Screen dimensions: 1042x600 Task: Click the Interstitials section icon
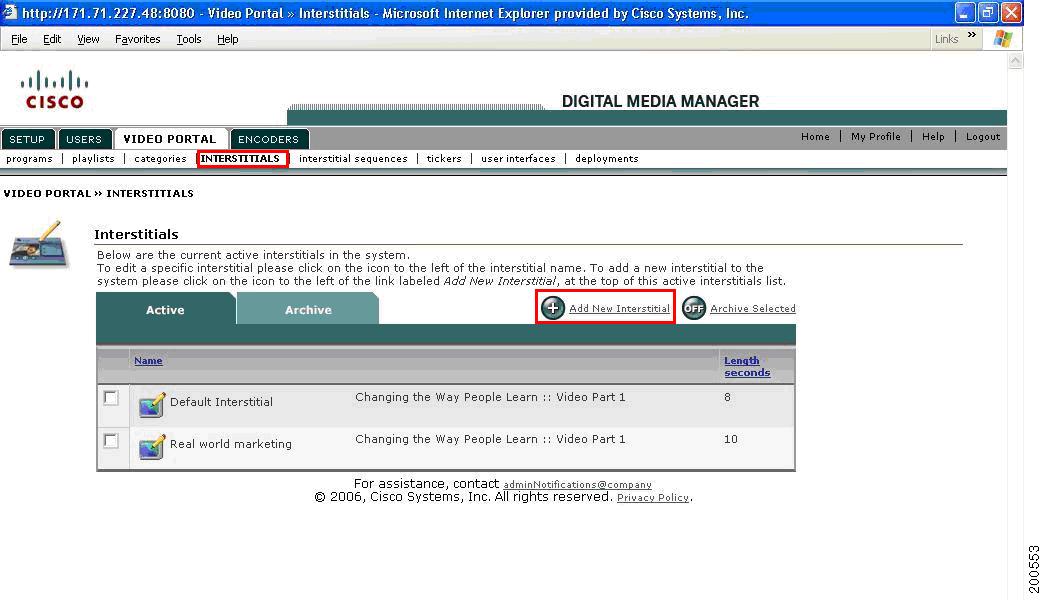[39, 245]
